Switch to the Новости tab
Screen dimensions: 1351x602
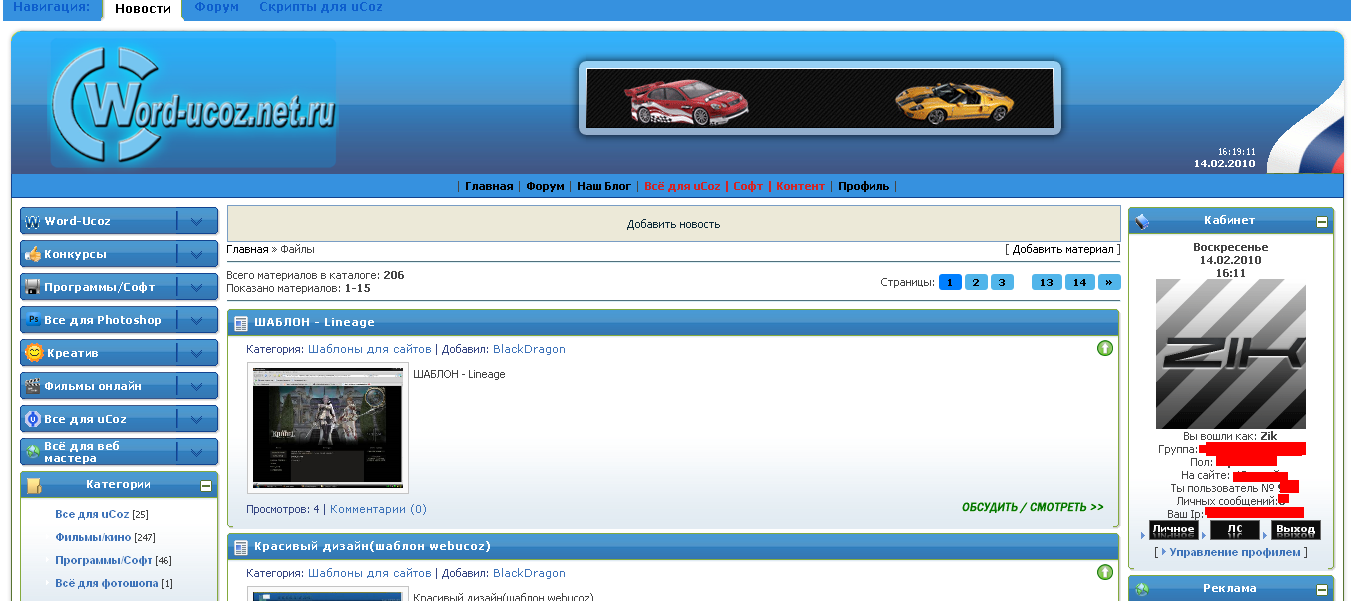pyautogui.click(x=142, y=9)
